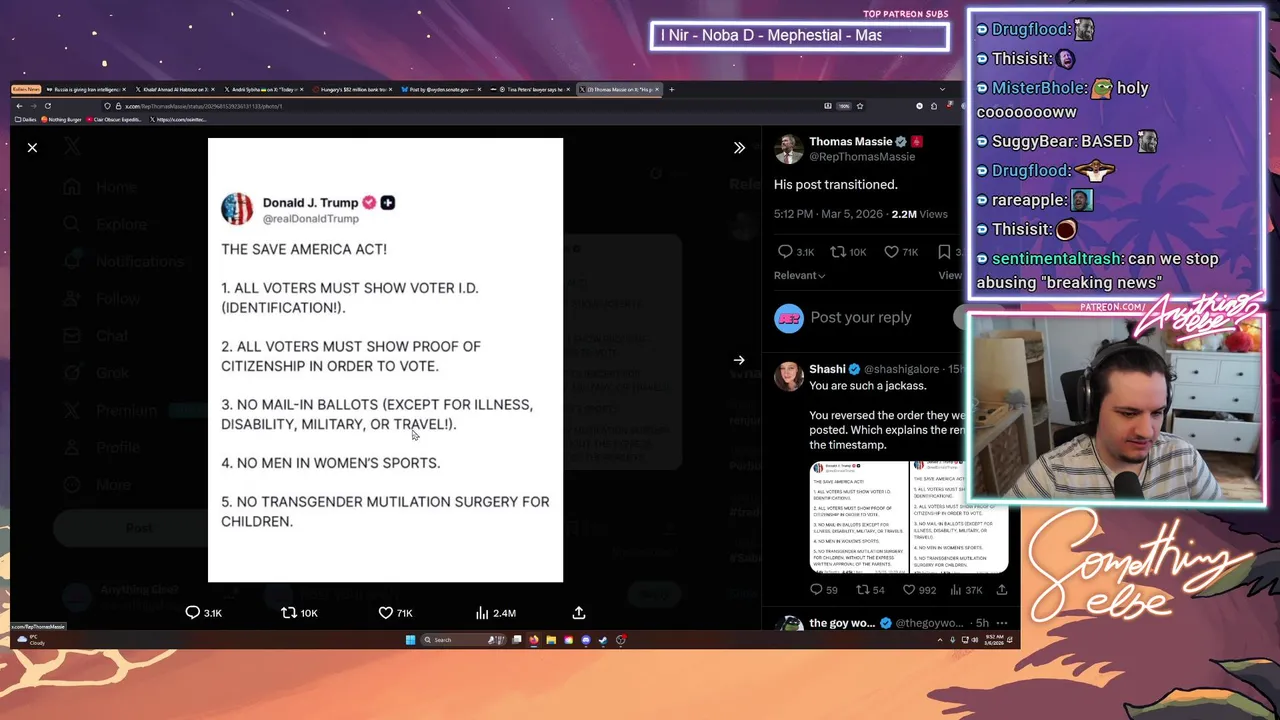The height and width of the screenshot is (720, 1280).
Task: Open @shashigalore handle link
Action: pos(901,370)
